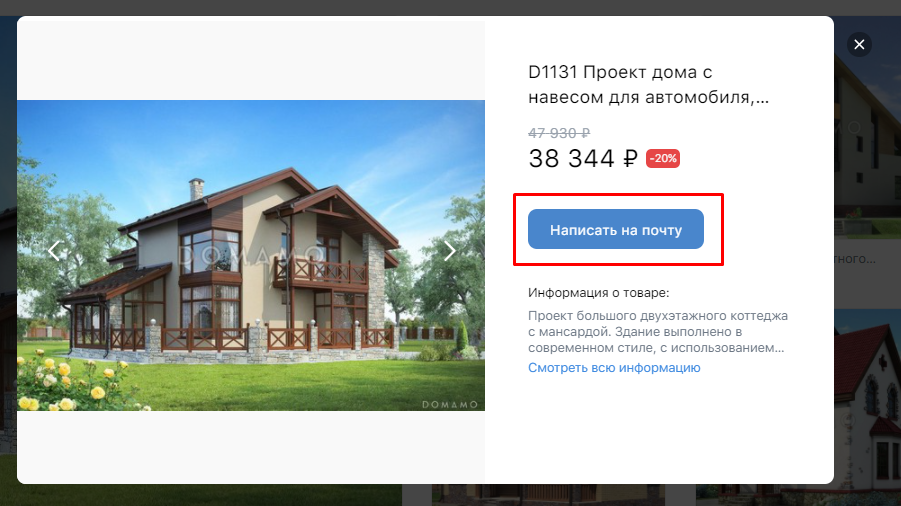Screen dimensions: 901x506
Task: Click the 38 344 ₽ current price
Action: (x=583, y=159)
